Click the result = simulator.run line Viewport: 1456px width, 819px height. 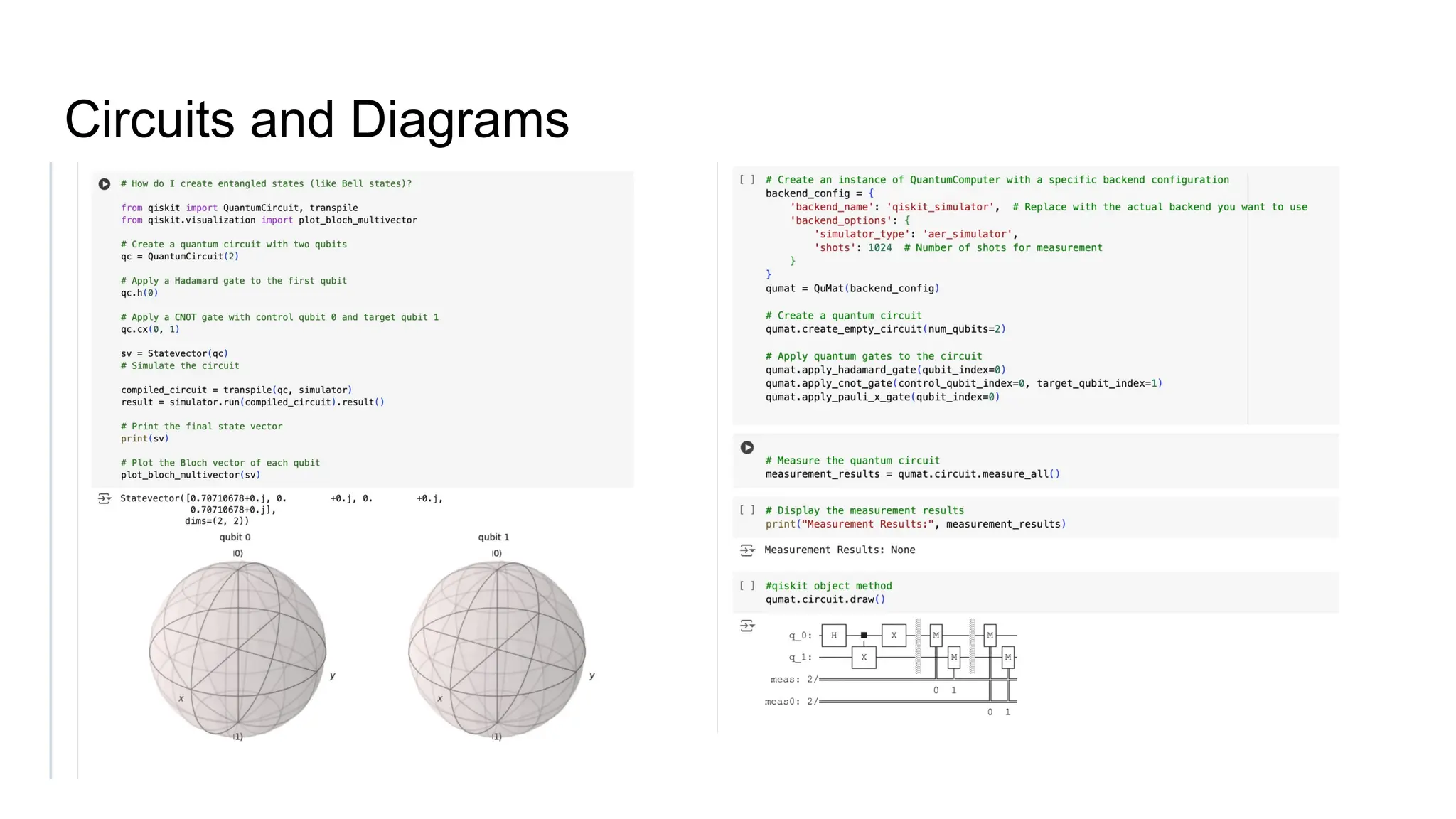[x=252, y=402]
